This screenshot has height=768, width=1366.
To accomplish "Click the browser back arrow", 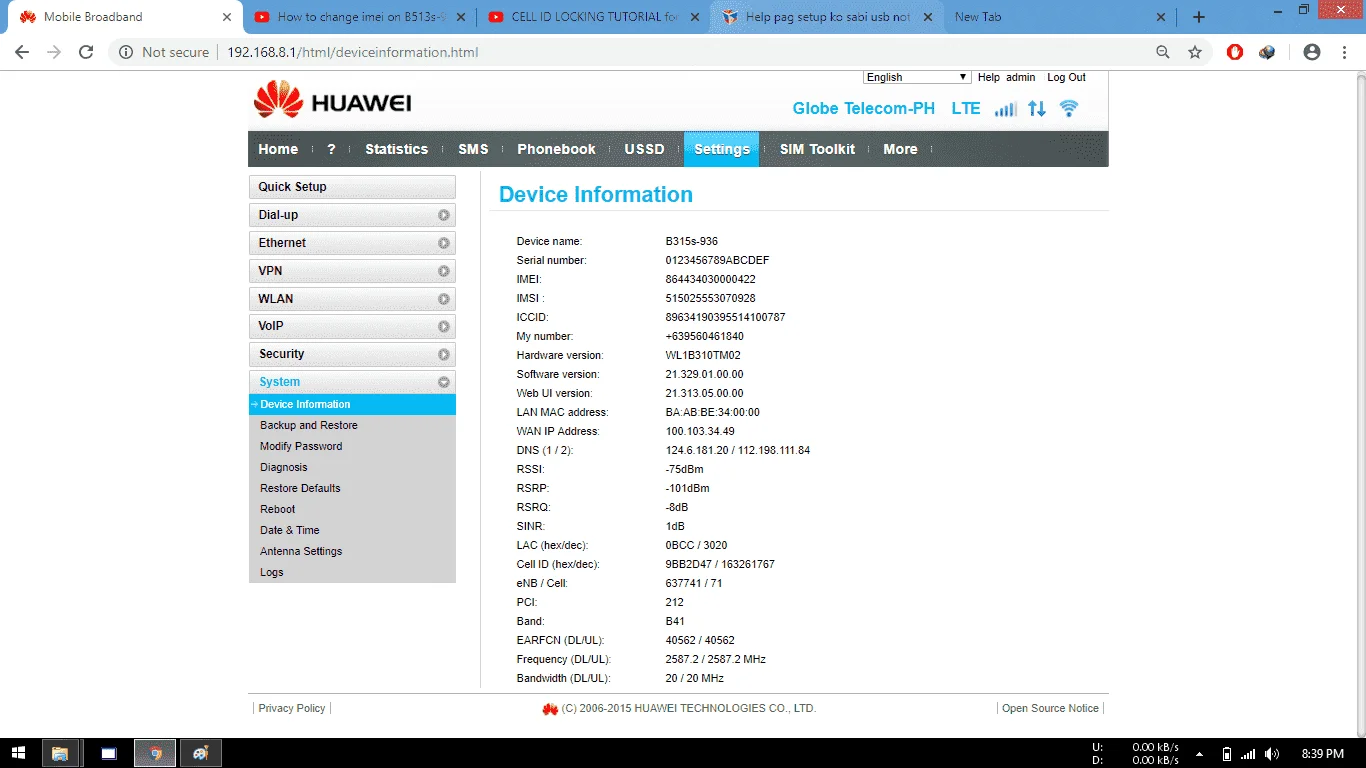I will (x=22, y=52).
